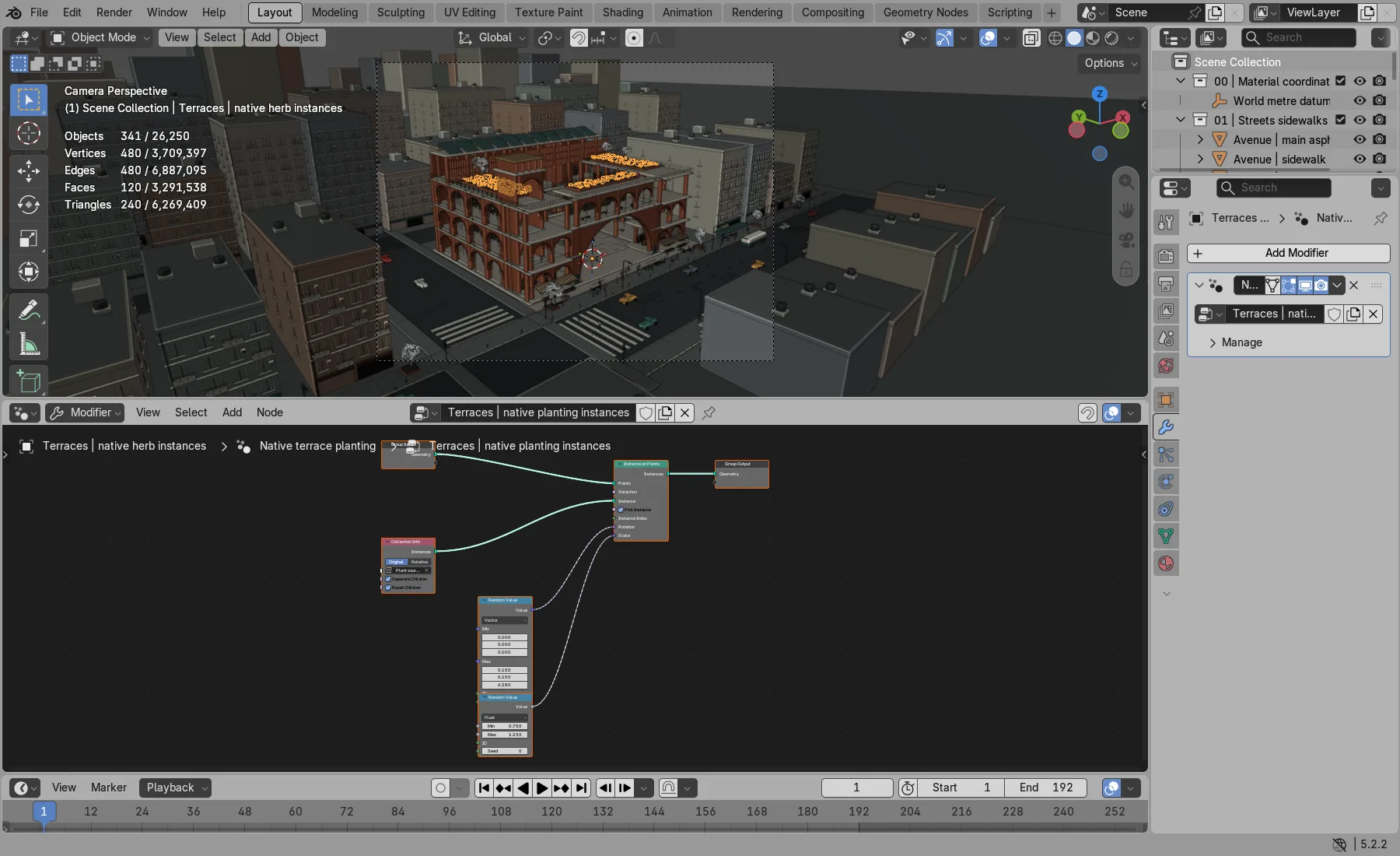
Task: Click the viewport zoom magnifier icon
Action: (x=1126, y=181)
